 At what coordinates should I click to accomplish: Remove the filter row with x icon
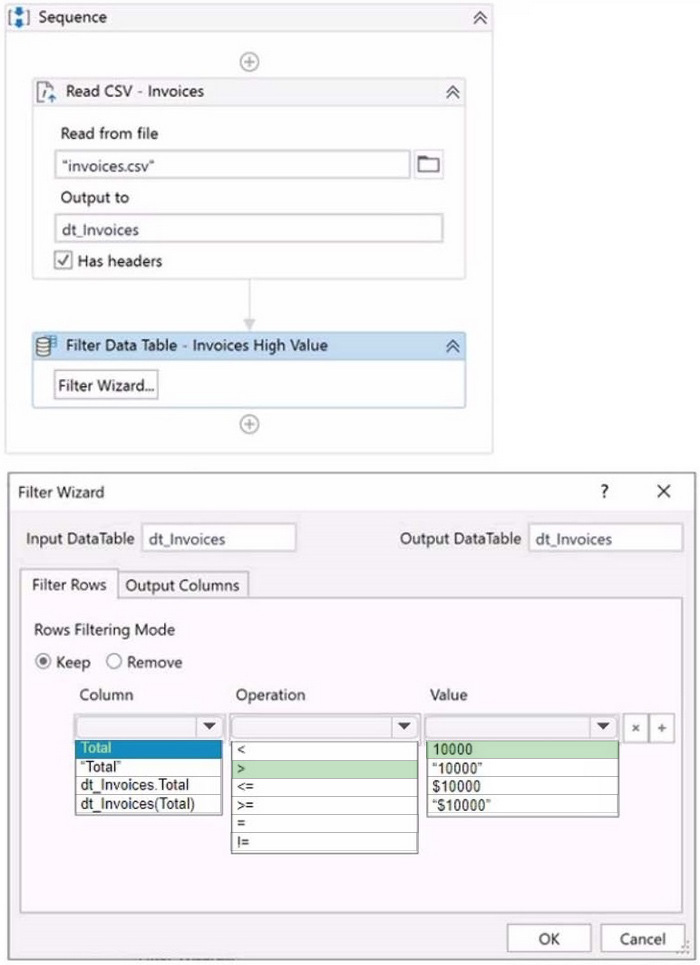pos(635,727)
